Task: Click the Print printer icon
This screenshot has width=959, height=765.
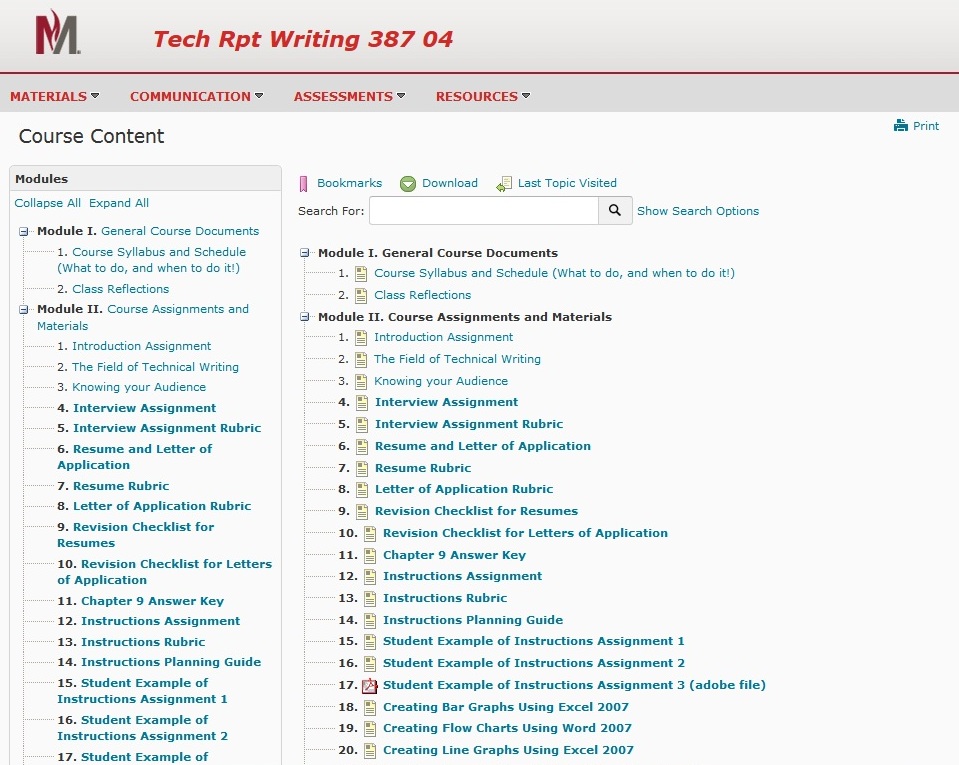Action: 901,126
